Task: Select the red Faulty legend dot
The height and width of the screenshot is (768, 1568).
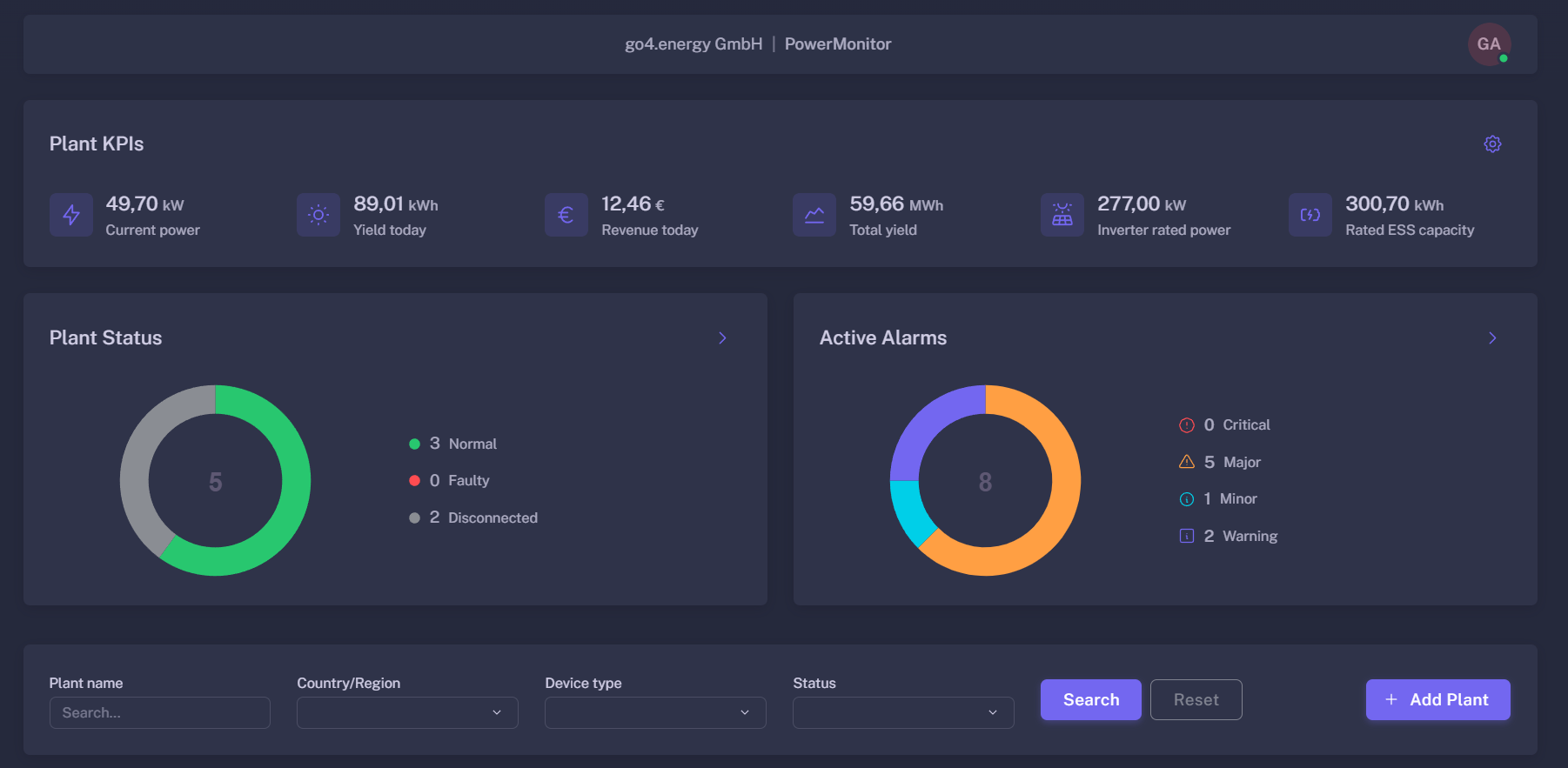Action: (x=415, y=480)
